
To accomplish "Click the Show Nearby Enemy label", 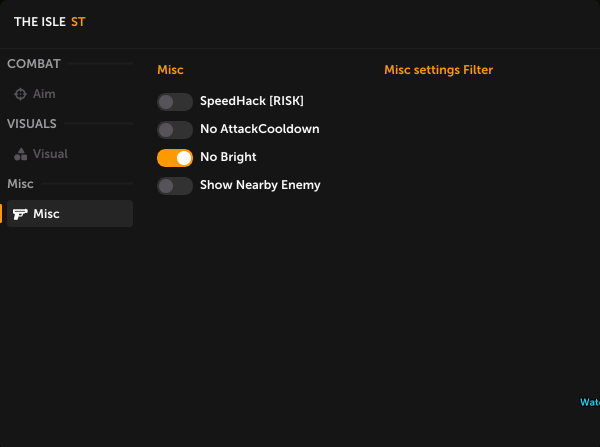I will coord(260,185).
